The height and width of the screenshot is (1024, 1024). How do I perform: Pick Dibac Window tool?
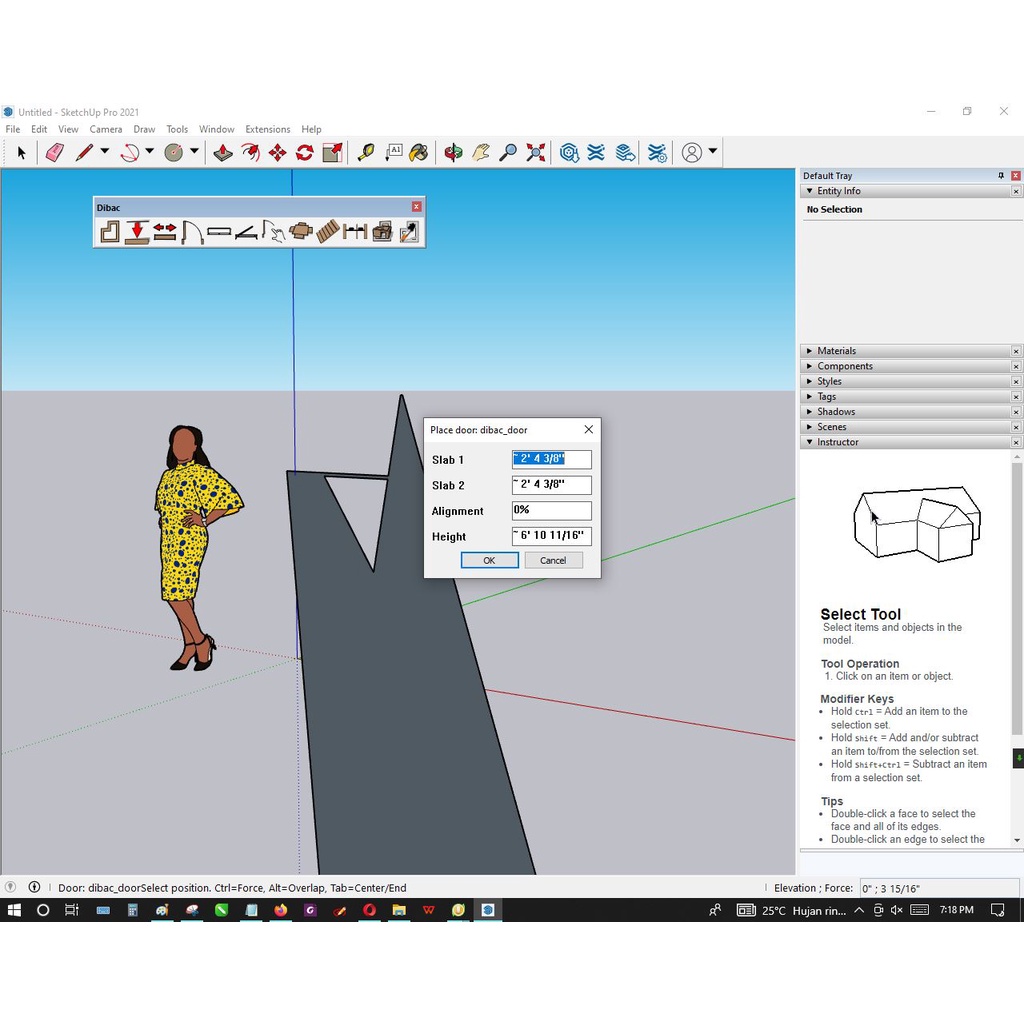219,232
